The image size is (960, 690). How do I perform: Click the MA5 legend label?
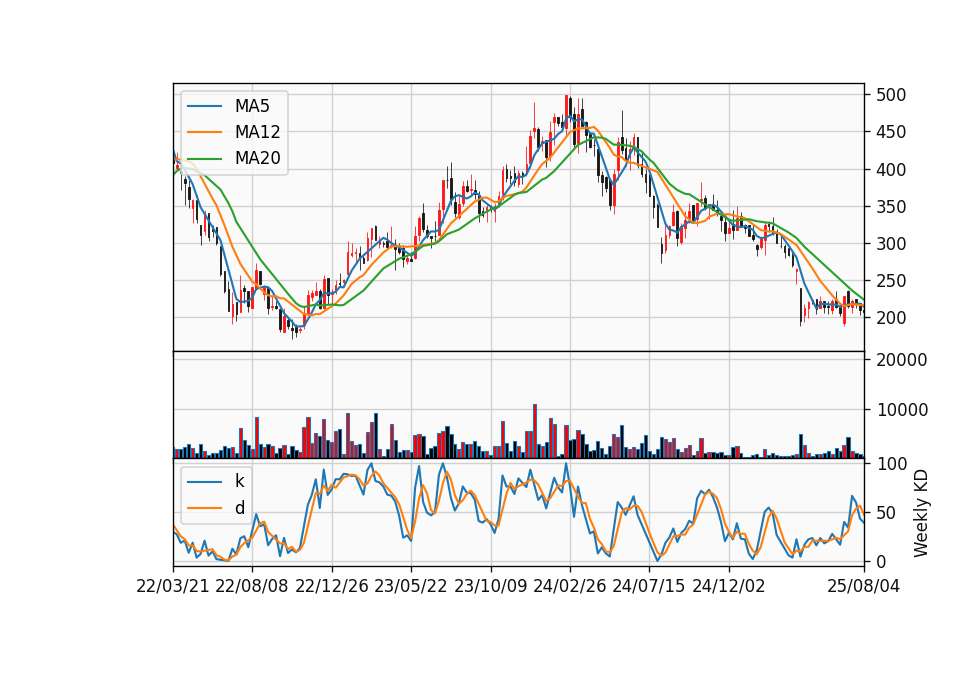(252, 106)
